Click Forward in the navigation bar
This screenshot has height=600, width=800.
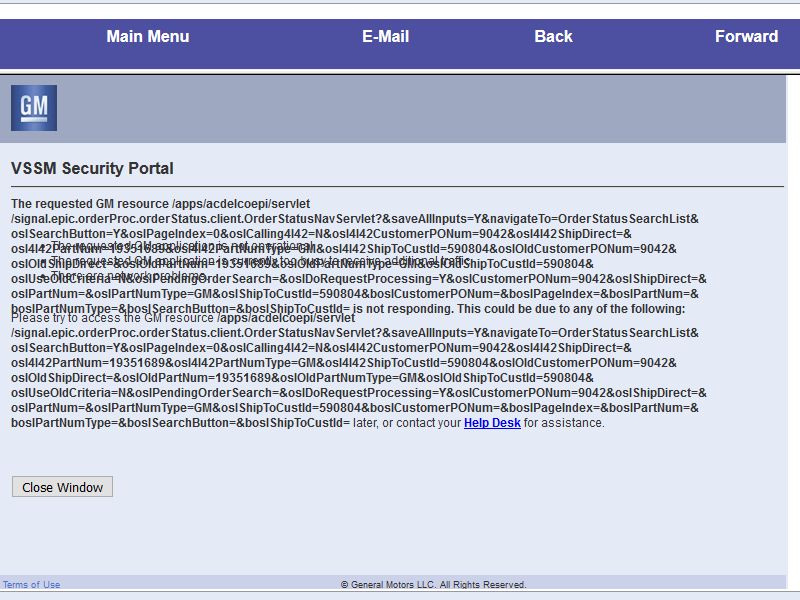(x=746, y=37)
